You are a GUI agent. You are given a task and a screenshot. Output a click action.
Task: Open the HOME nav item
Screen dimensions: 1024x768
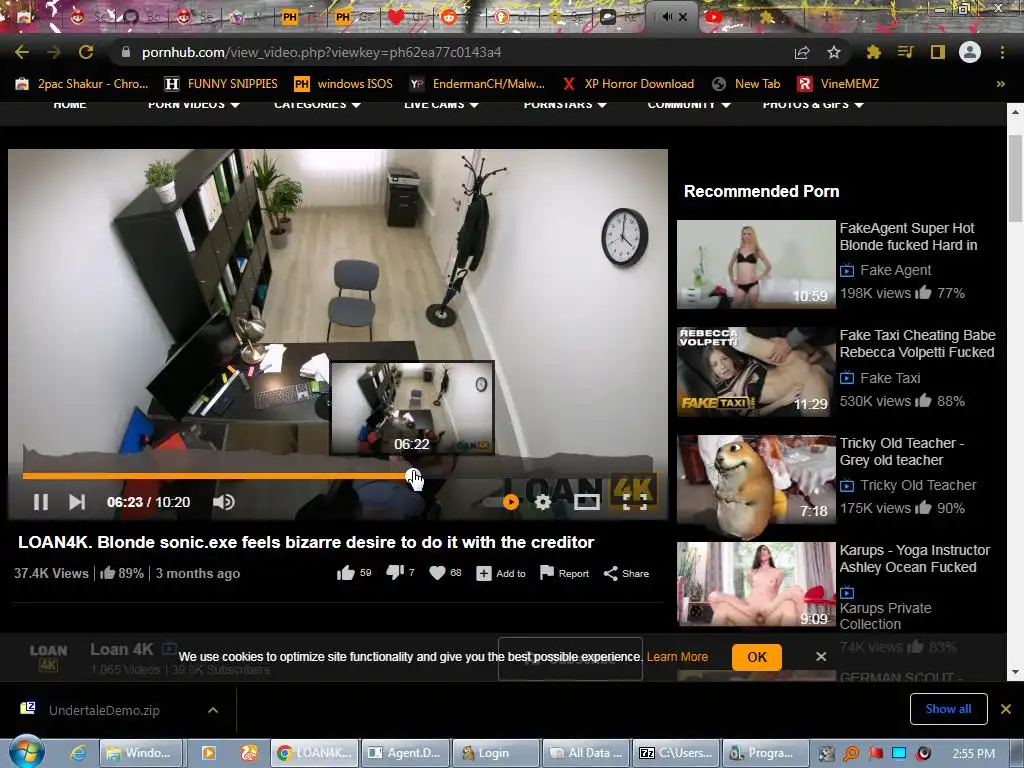point(70,104)
